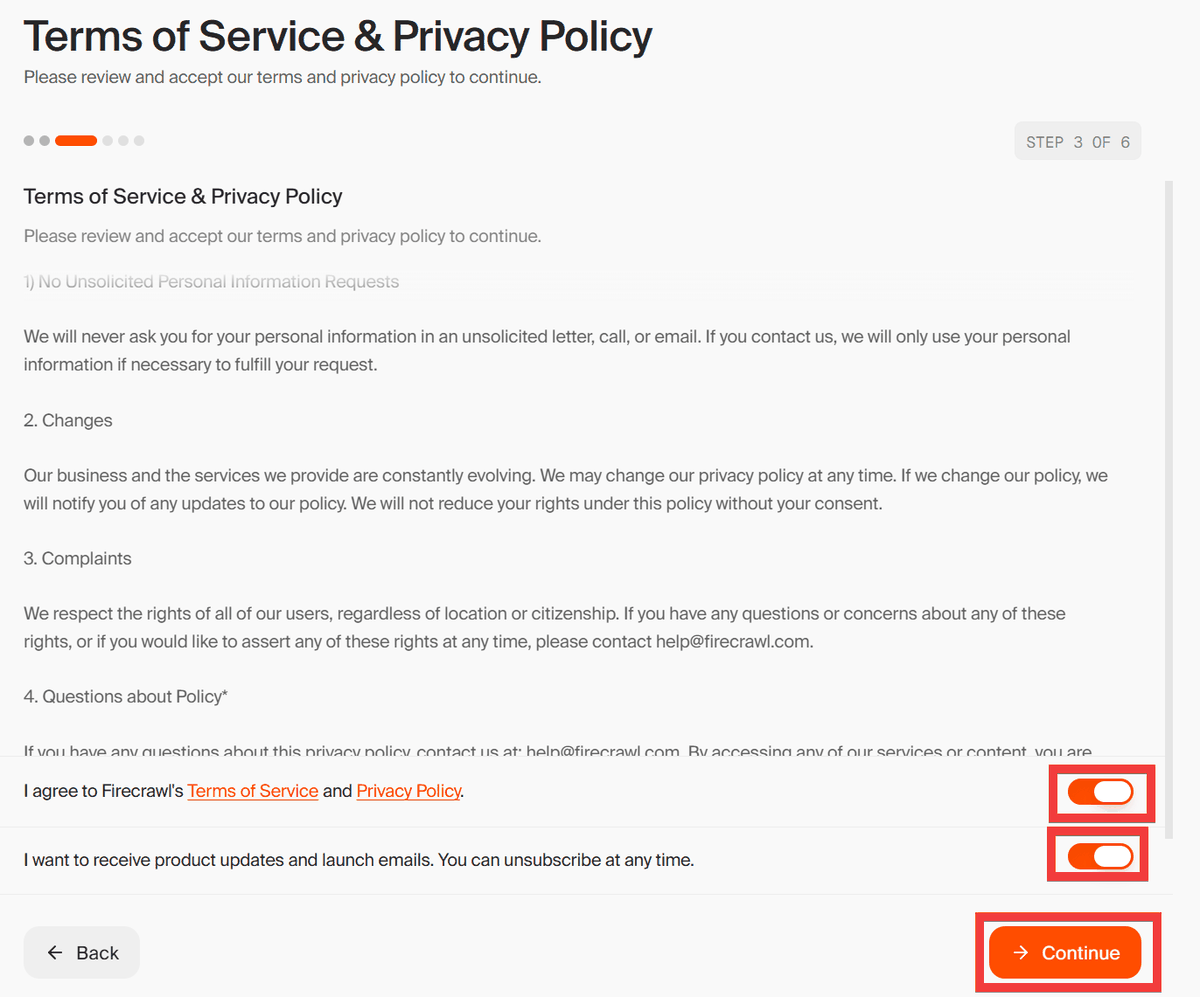Click the fifth progress step dot

click(124, 141)
